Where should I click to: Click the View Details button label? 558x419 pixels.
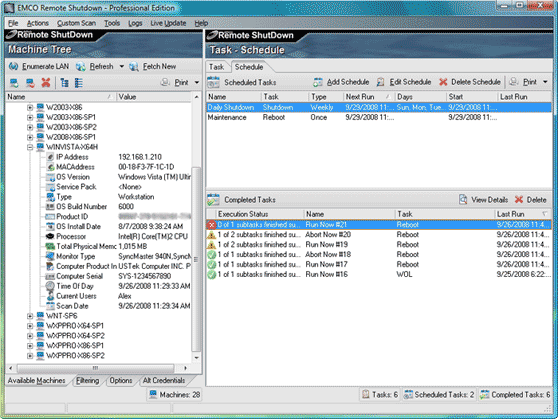coord(489,200)
